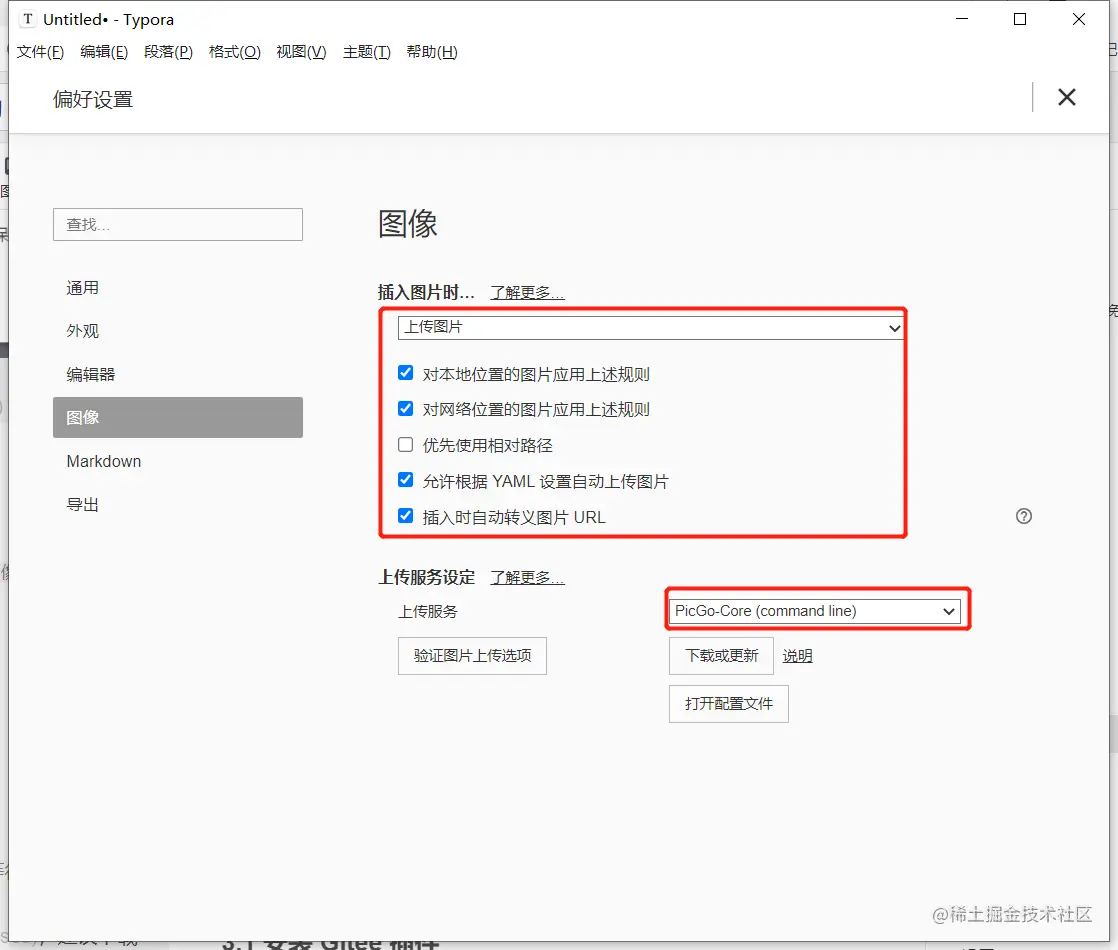
Task: Switch to the 外观 settings section
Action: pos(83,330)
